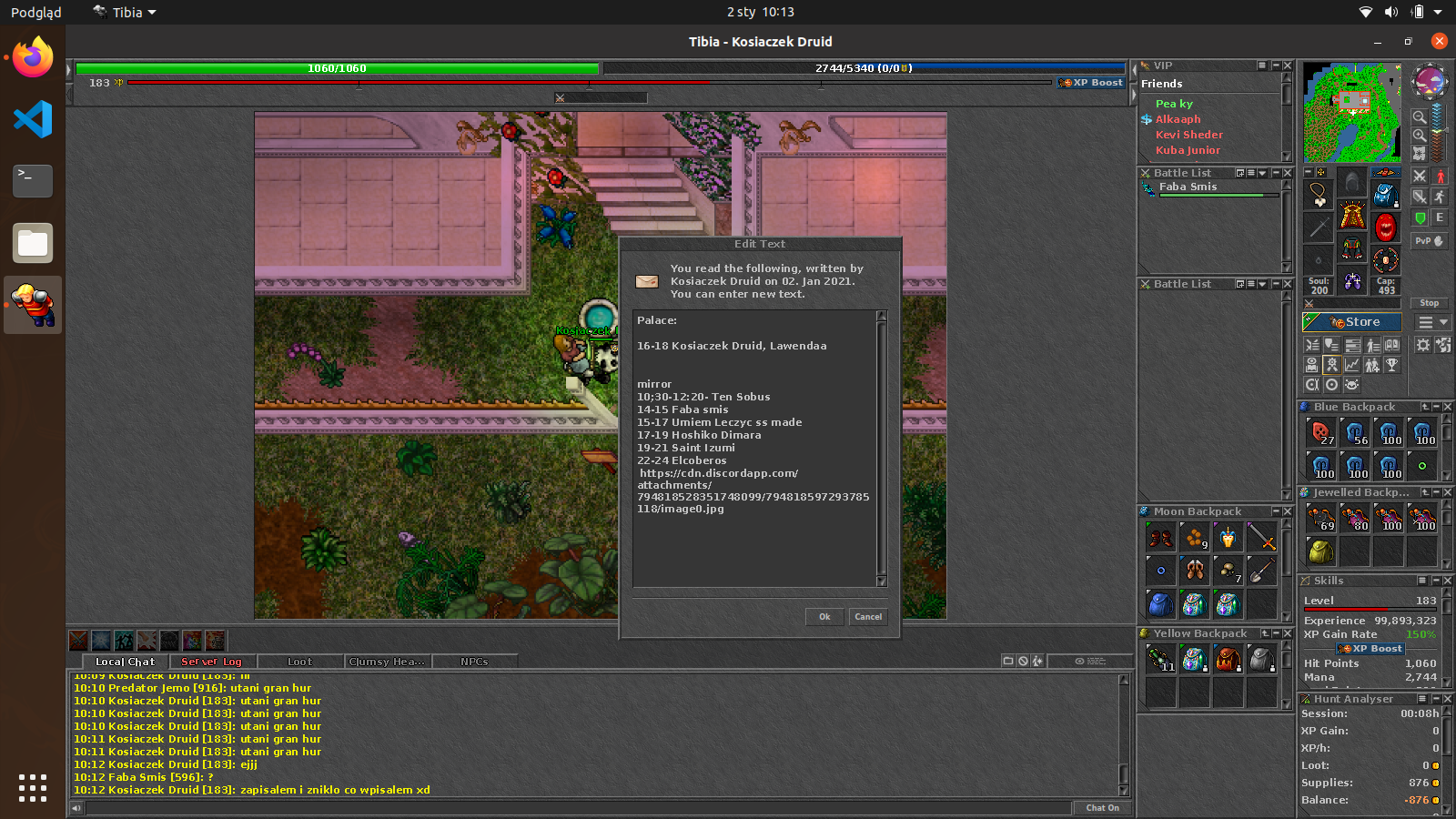This screenshot has height=819, width=1456.
Task: Click the logout exit icon
Action: point(1442,345)
